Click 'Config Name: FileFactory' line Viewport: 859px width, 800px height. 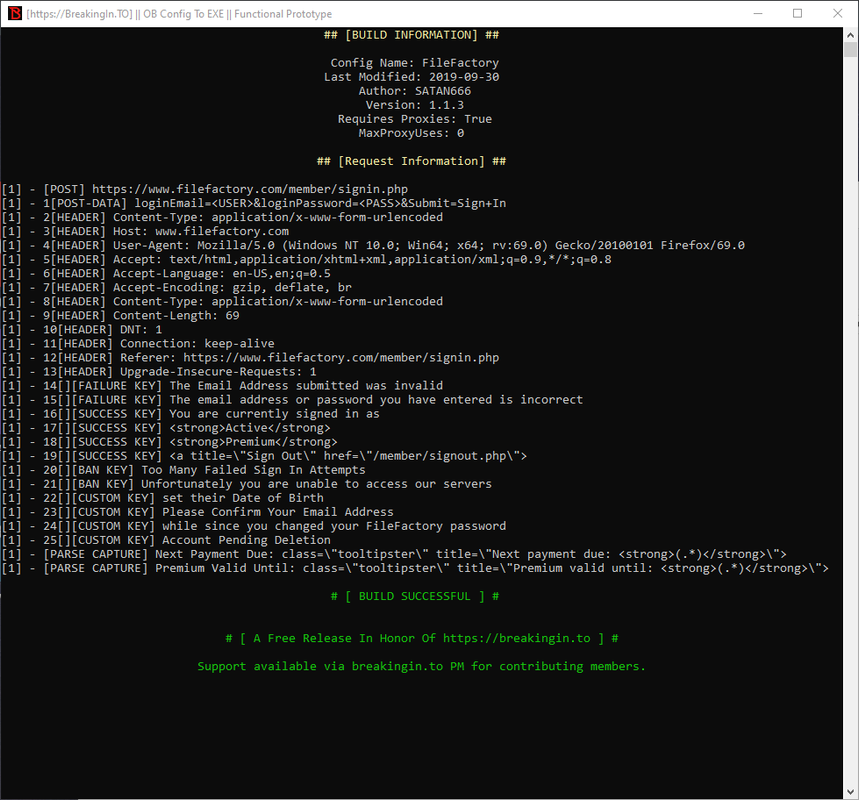click(x=415, y=63)
